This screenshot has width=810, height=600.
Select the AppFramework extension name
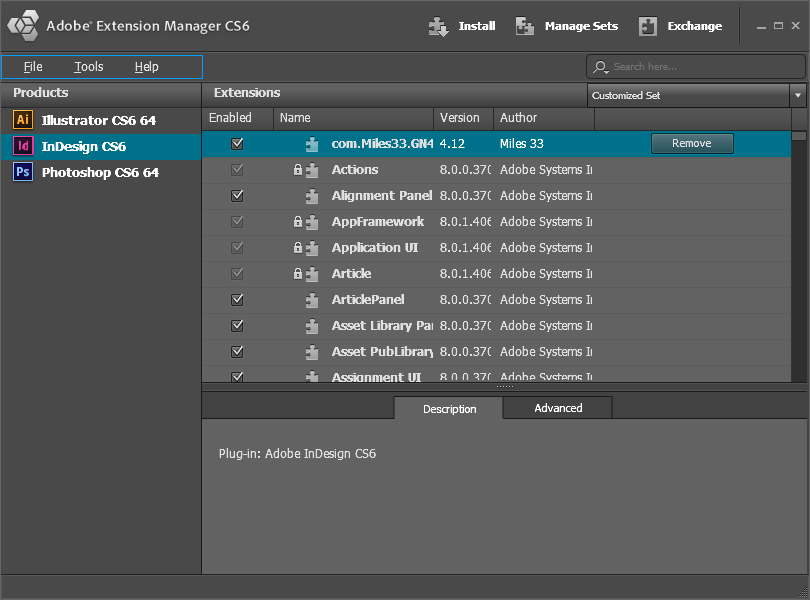click(x=378, y=222)
